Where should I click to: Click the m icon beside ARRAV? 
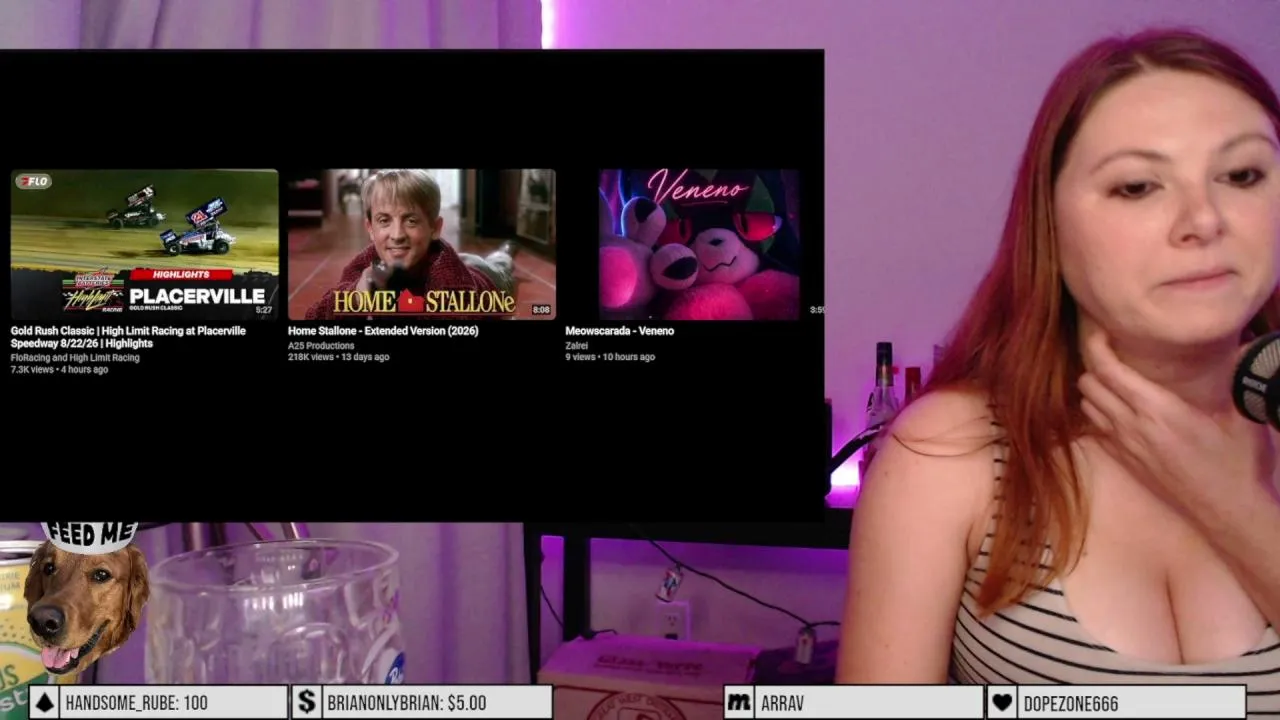pos(739,702)
